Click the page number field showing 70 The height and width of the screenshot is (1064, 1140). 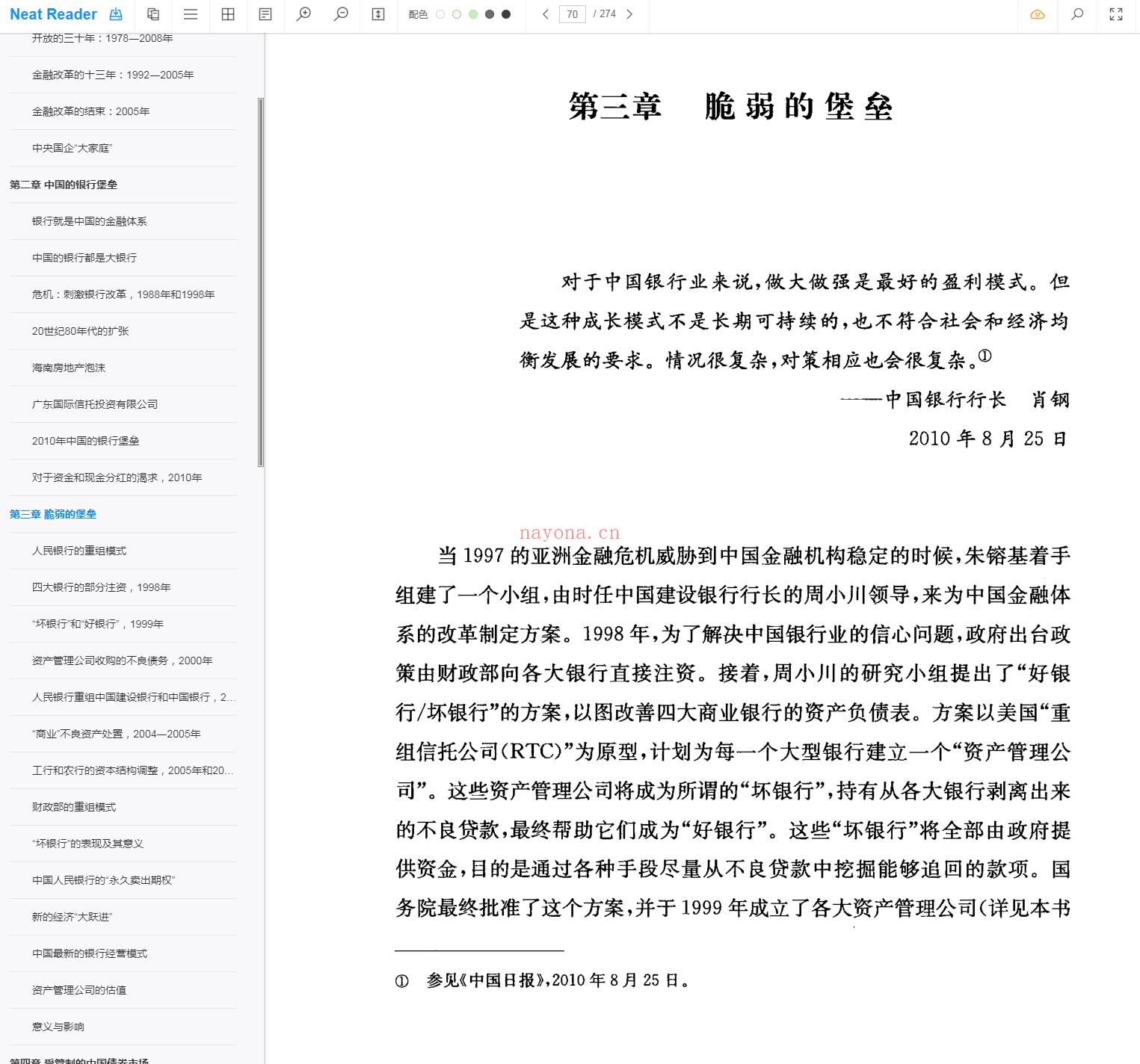[573, 14]
